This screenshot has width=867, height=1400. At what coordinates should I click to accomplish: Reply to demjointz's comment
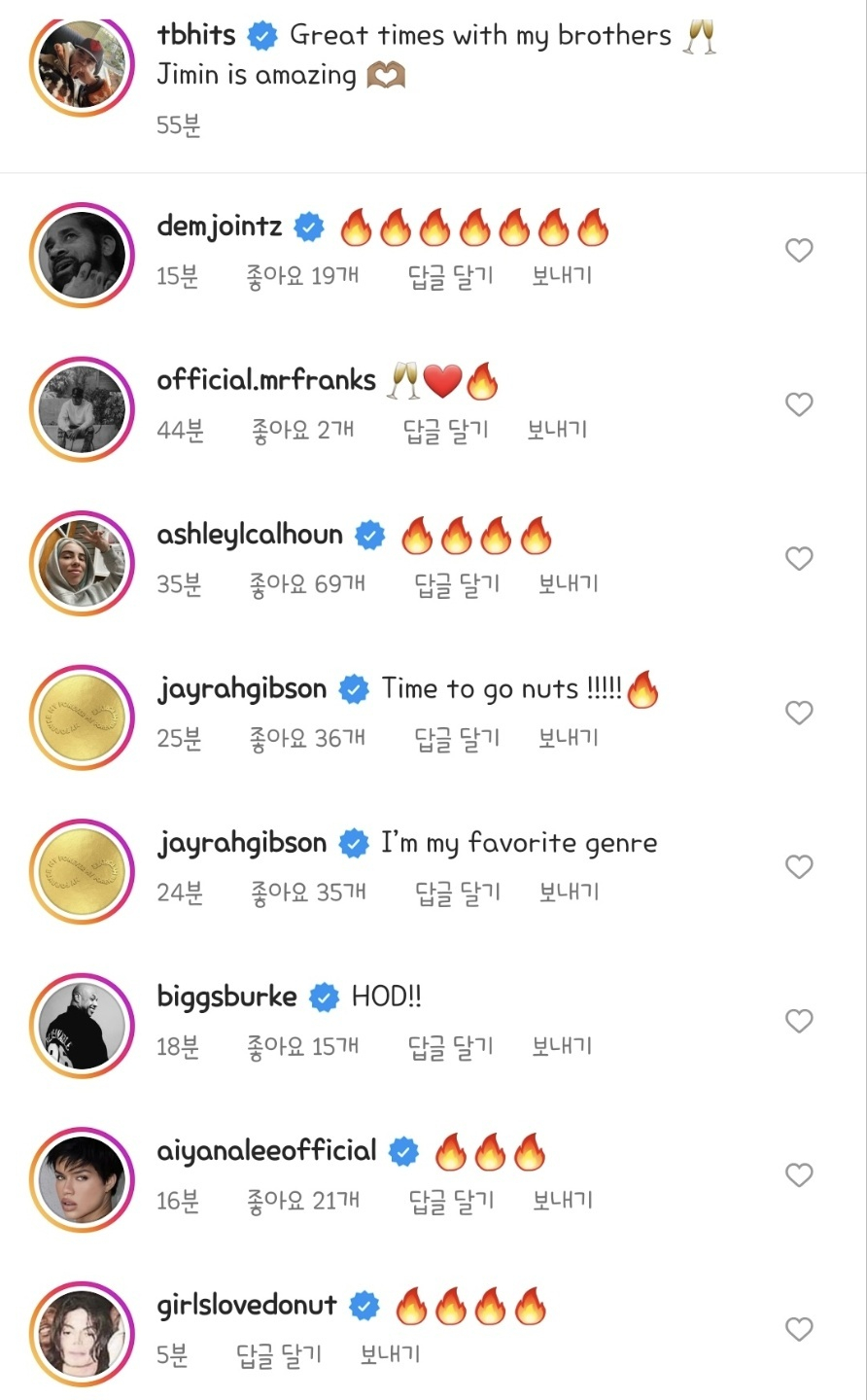(450, 276)
